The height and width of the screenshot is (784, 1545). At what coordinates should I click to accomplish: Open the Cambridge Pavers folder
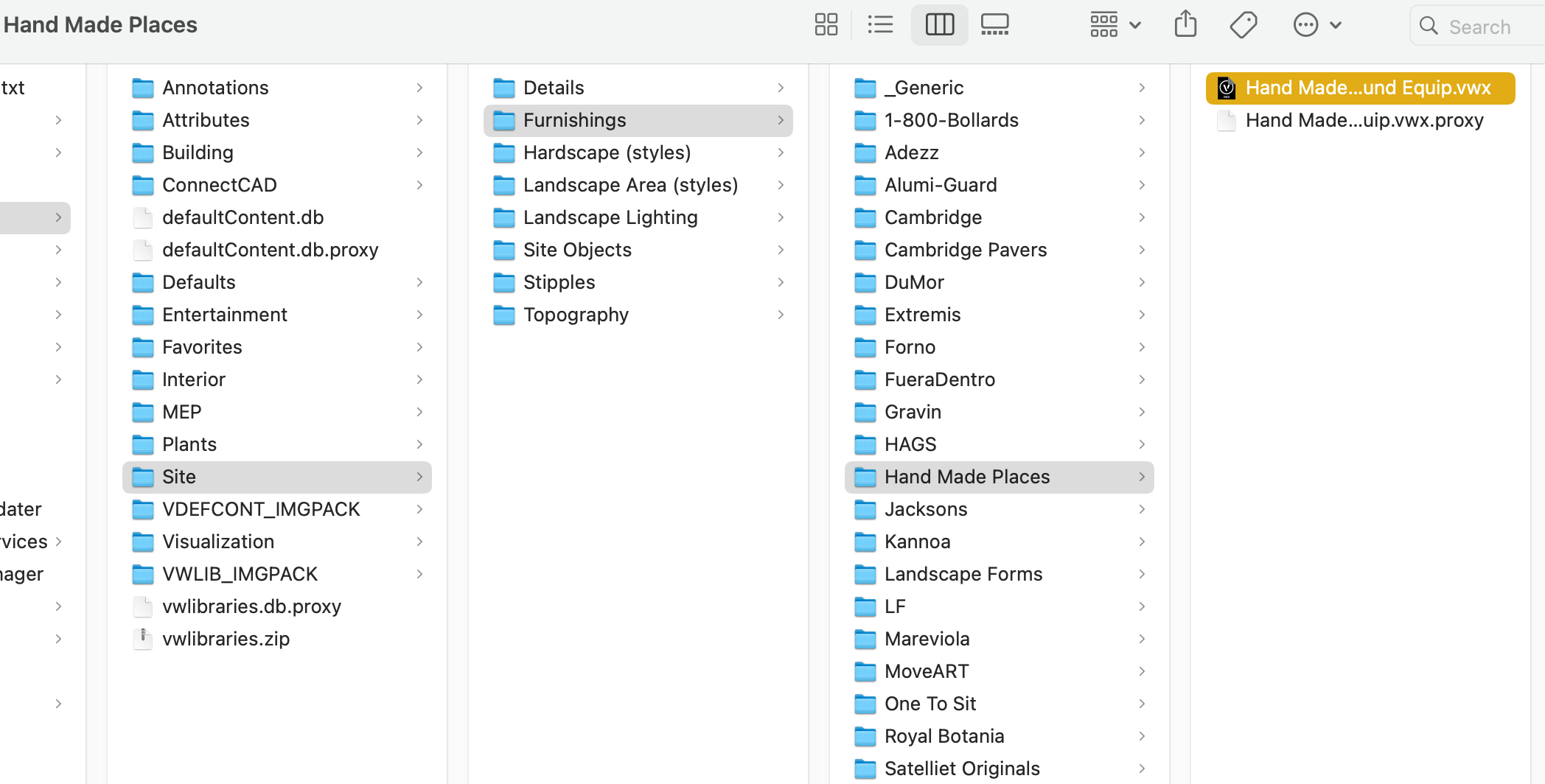[x=966, y=250]
